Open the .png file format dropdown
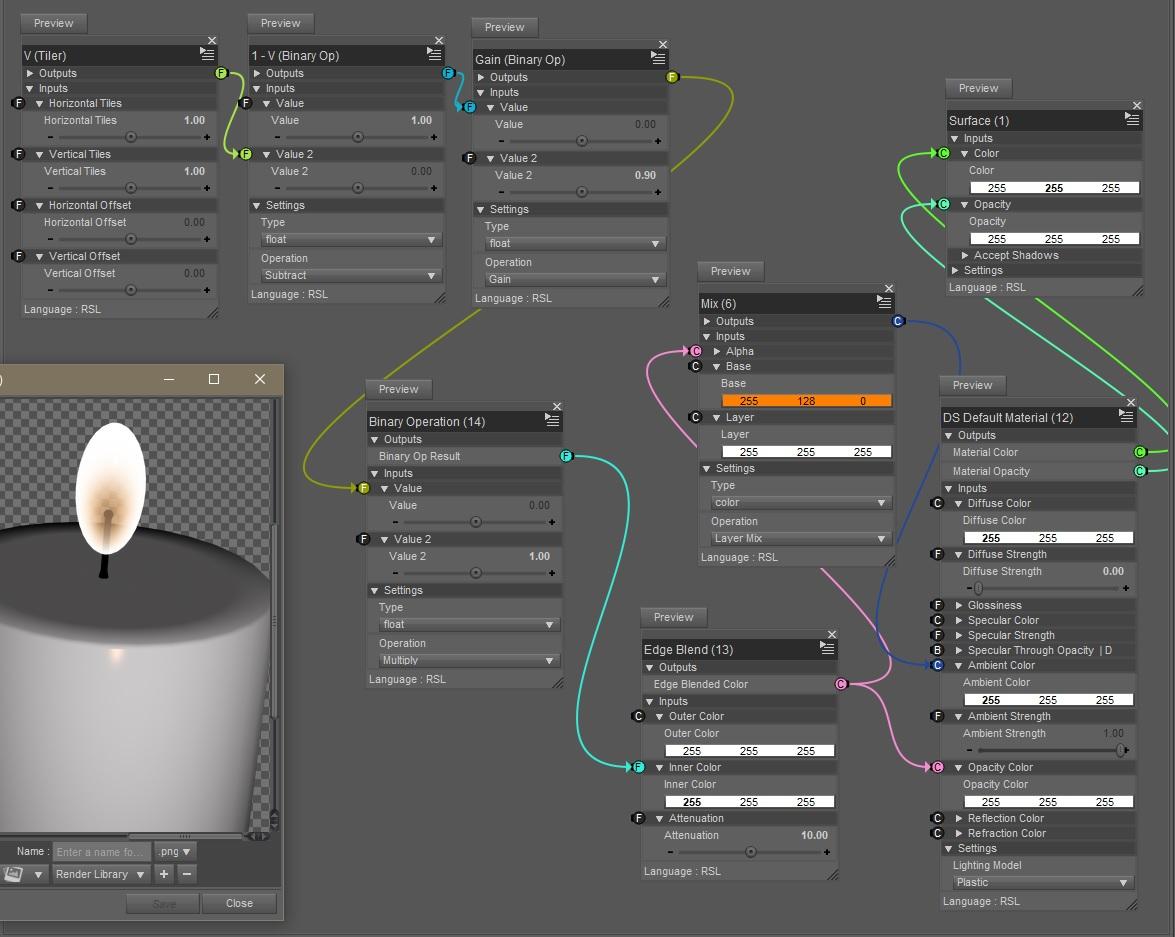This screenshot has height=937, width=1175. [x=175, y=852]
